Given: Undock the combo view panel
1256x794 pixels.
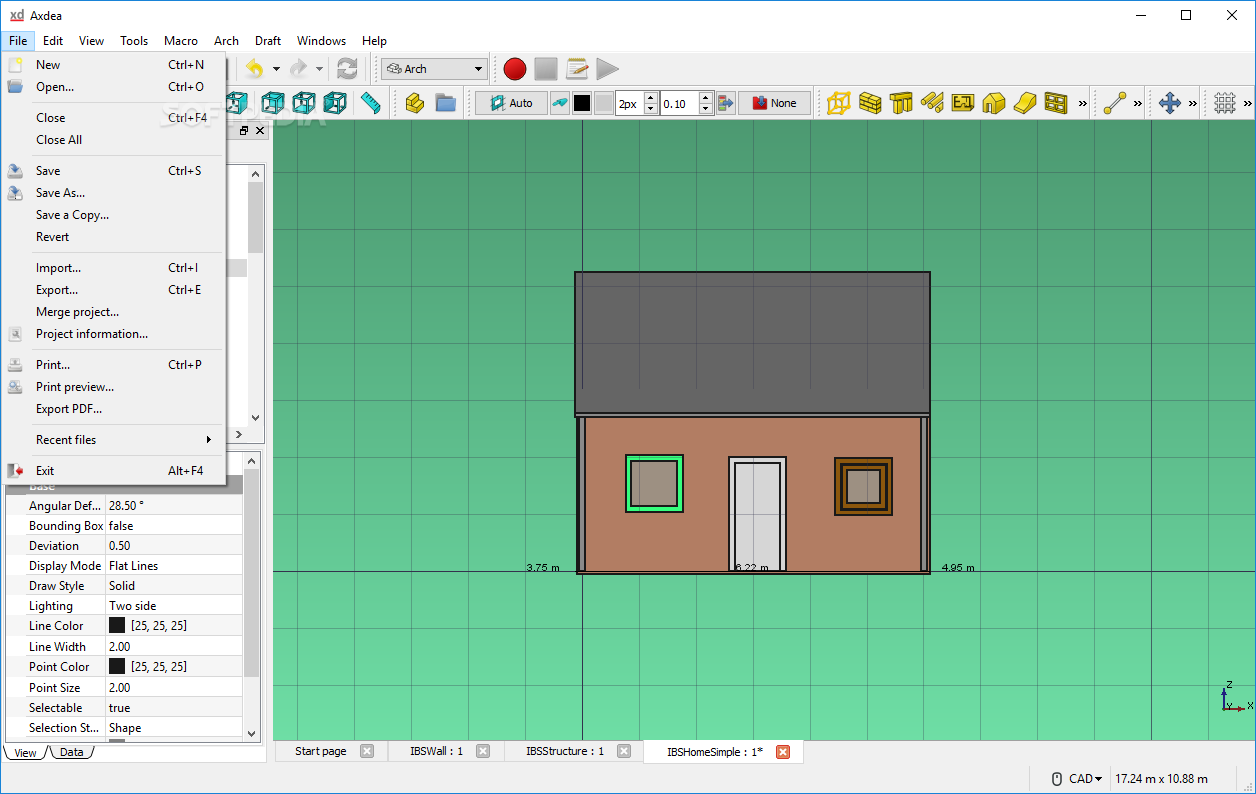Looking at the screenshot, I should pos(244,131).
